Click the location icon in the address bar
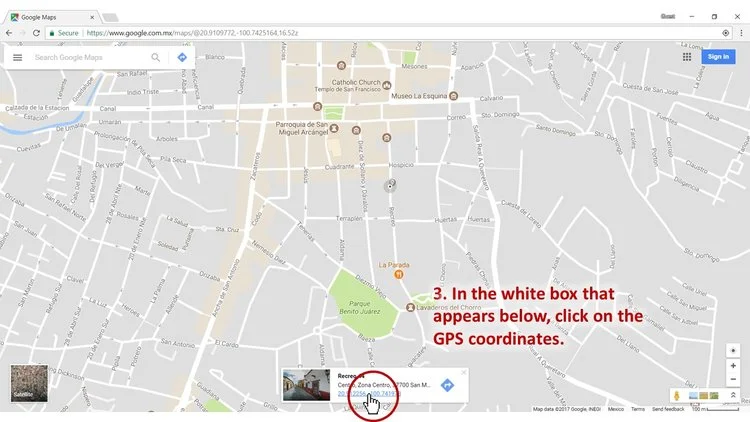 [x=726, y=33]
